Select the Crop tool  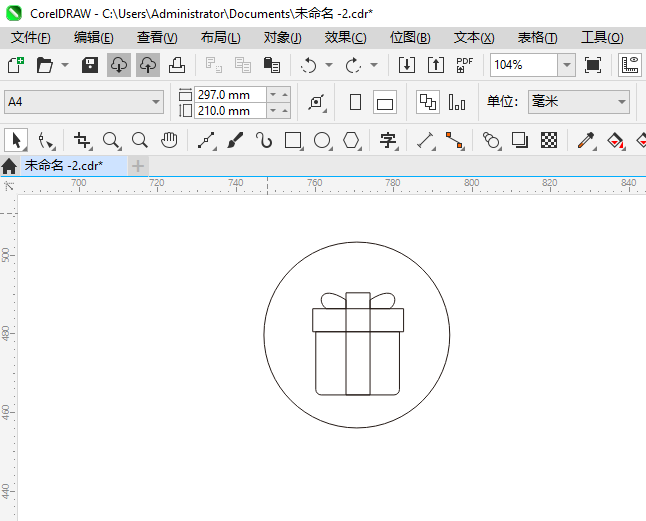click(x=82, y=140)
